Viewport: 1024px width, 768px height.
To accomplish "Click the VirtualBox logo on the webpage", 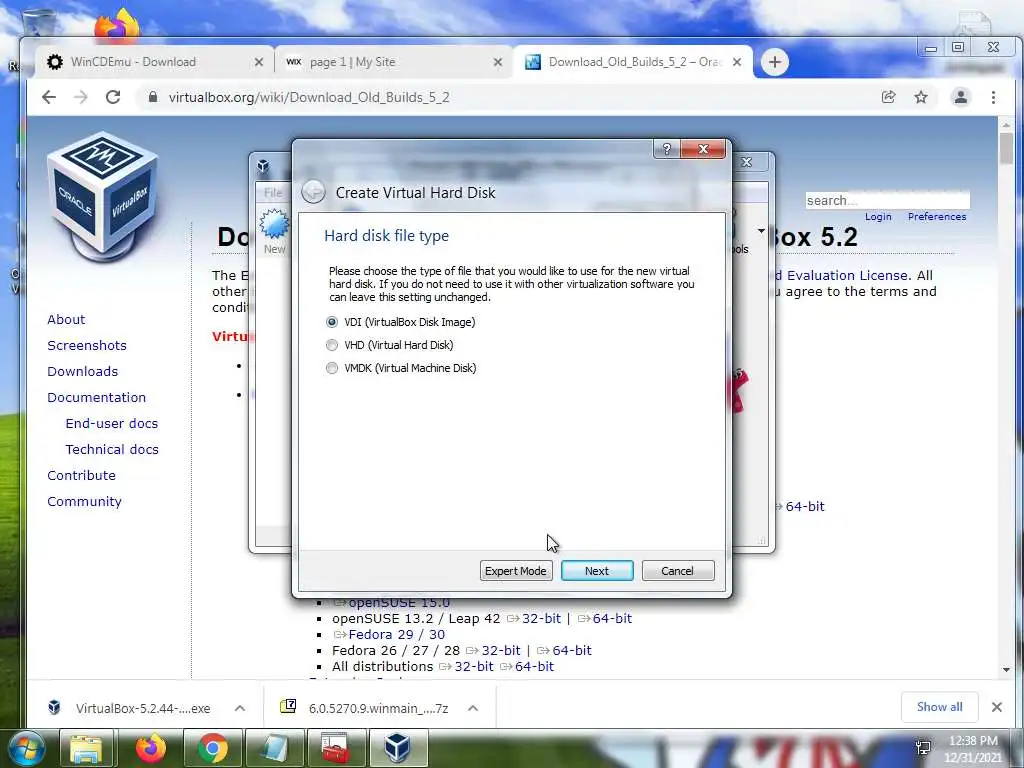I will pyautogui.click(x=103, y=195).
